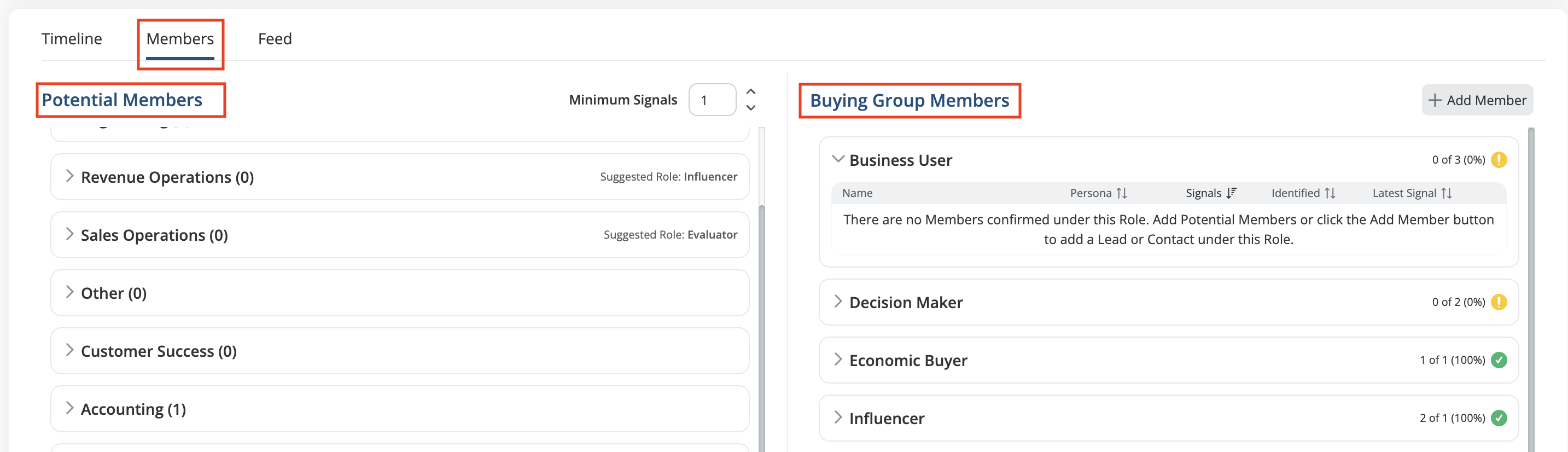Click the Decision Maker yellow warning icon
The width and height of the screenshot is (1568, 452).
(1499, 302)
